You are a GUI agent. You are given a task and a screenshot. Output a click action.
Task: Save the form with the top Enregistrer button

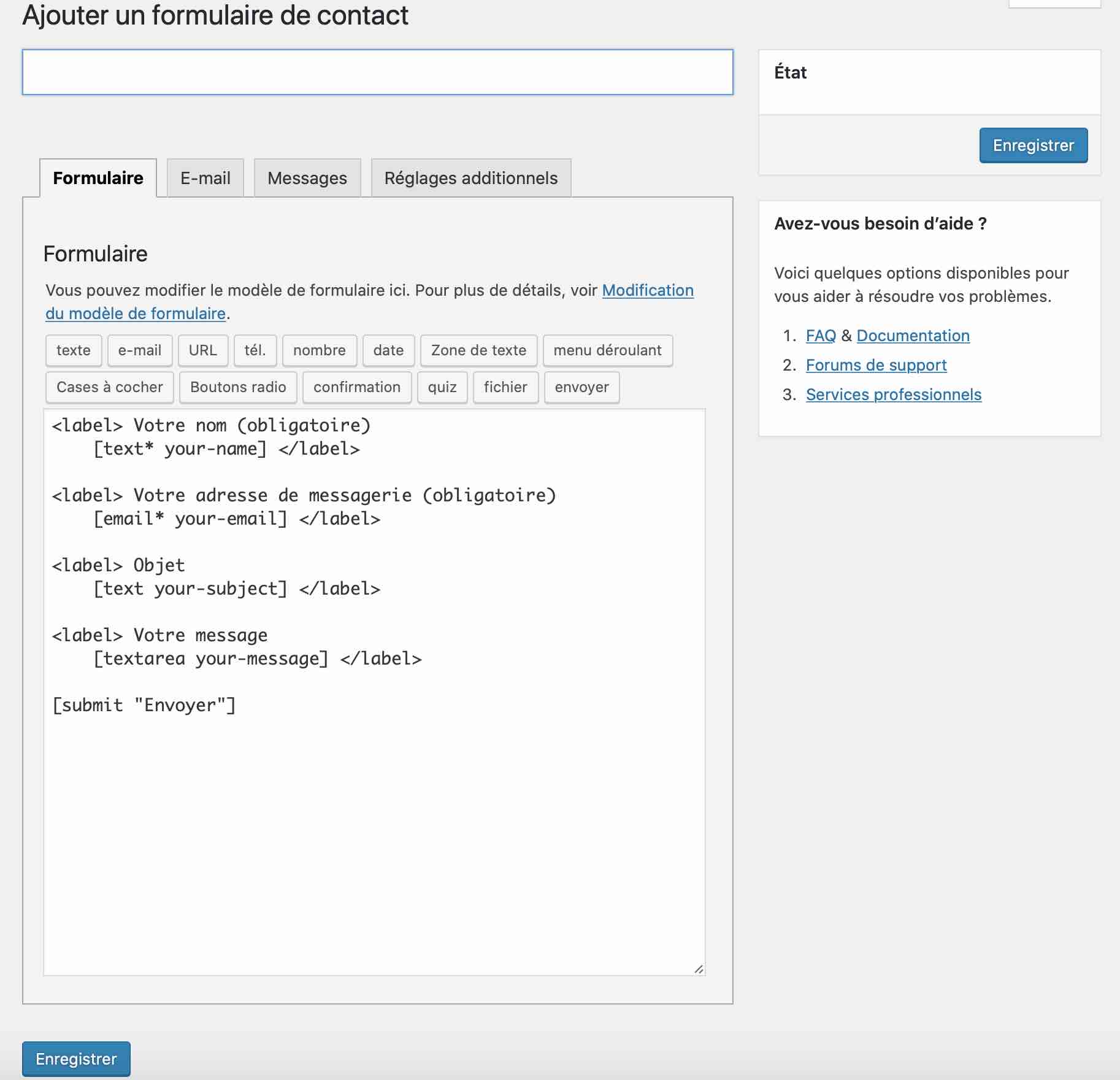[x=1033, y=145]
